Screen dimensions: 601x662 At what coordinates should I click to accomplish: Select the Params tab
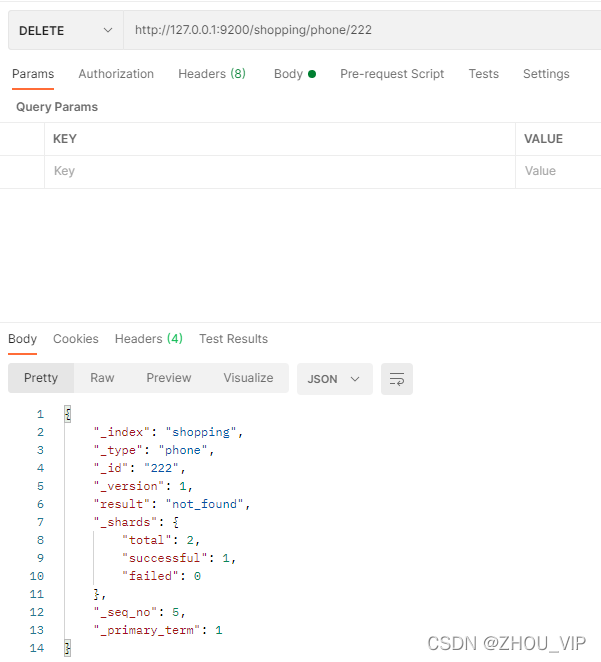[x=33, y=74]
